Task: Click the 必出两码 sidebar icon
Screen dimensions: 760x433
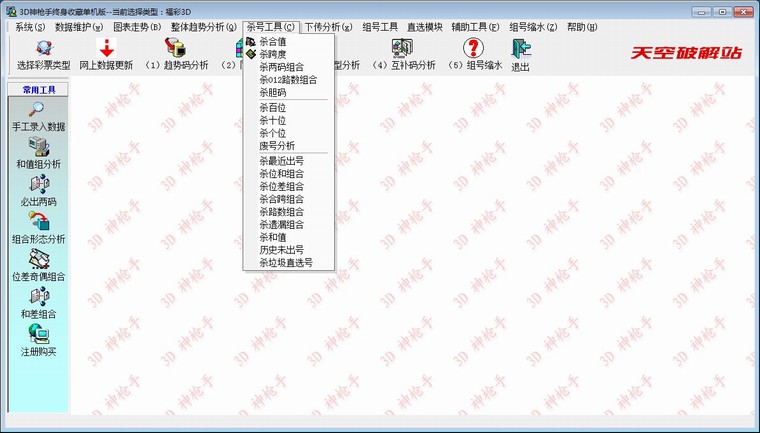Action: click(38, 185)
